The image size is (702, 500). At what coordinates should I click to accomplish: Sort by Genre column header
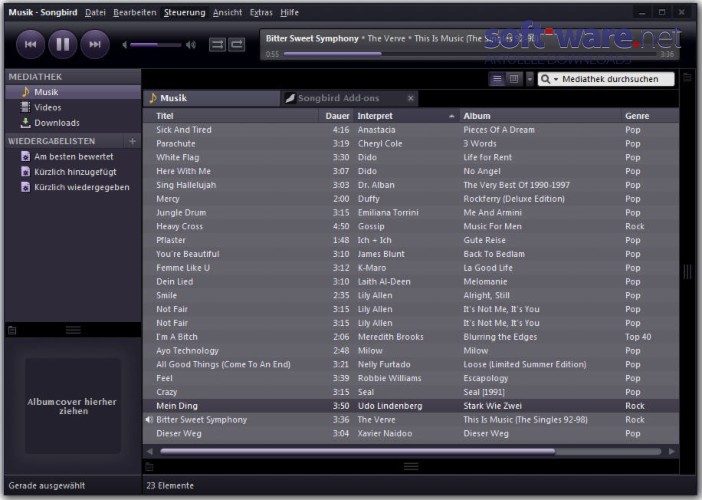tap(650, 116)
